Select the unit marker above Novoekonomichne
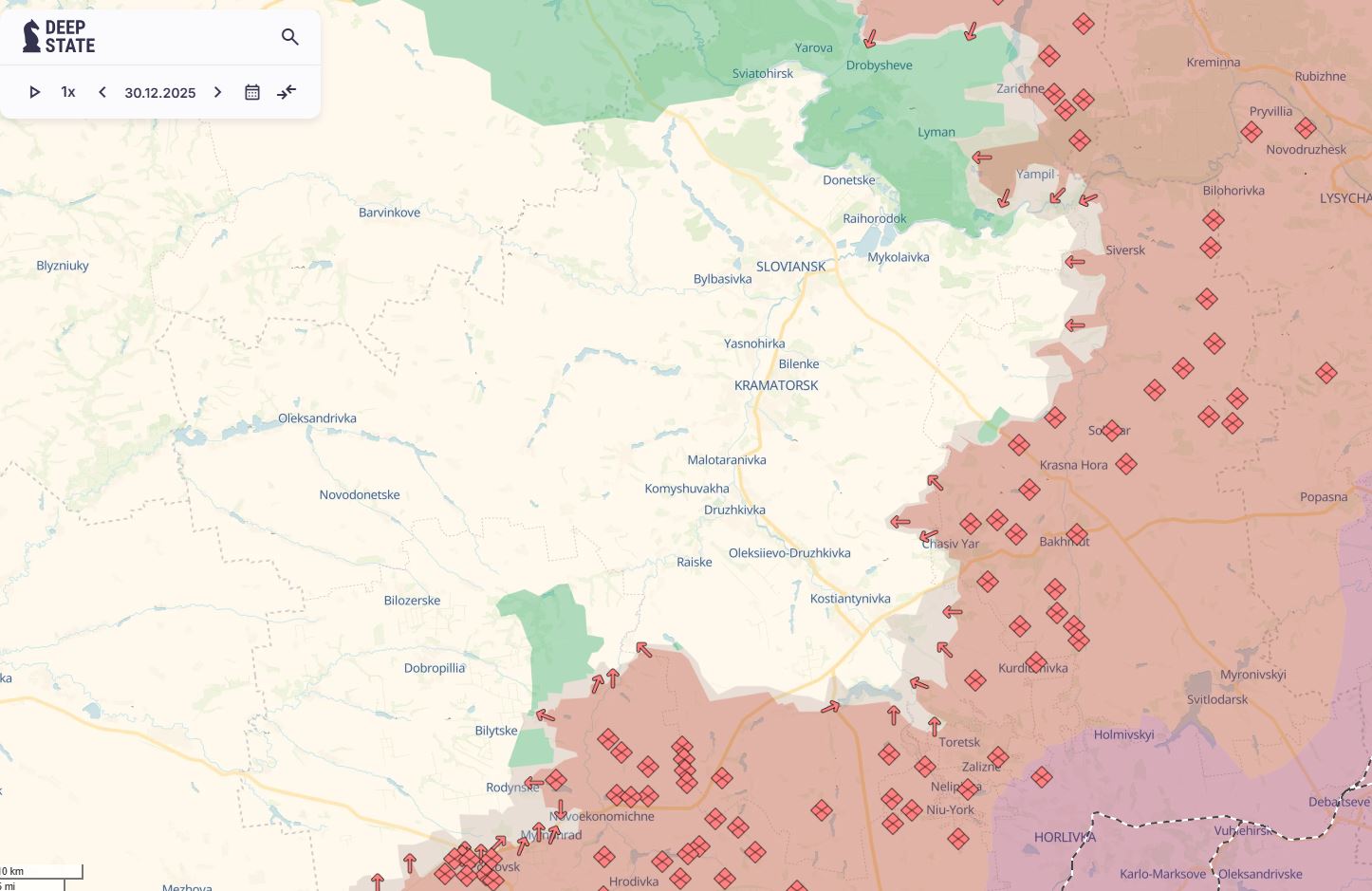This screenshot has width=1372, height=891. pos(616,795)
